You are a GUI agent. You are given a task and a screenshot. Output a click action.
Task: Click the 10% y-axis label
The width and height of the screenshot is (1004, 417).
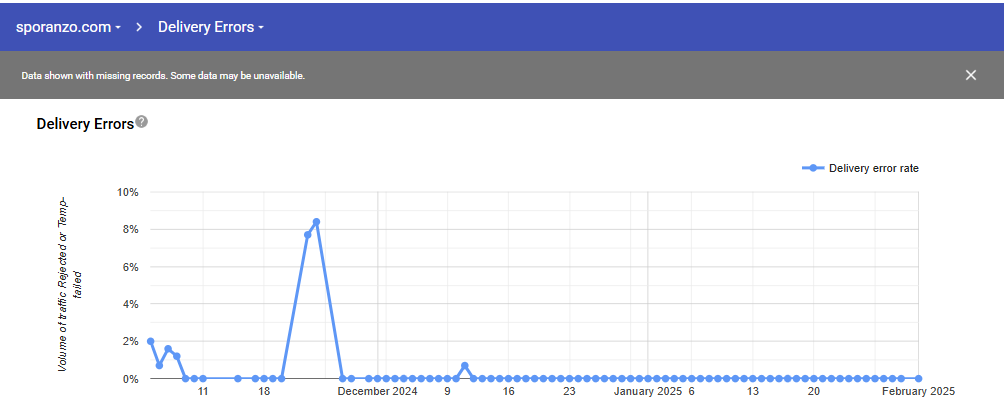click(127, 192)
